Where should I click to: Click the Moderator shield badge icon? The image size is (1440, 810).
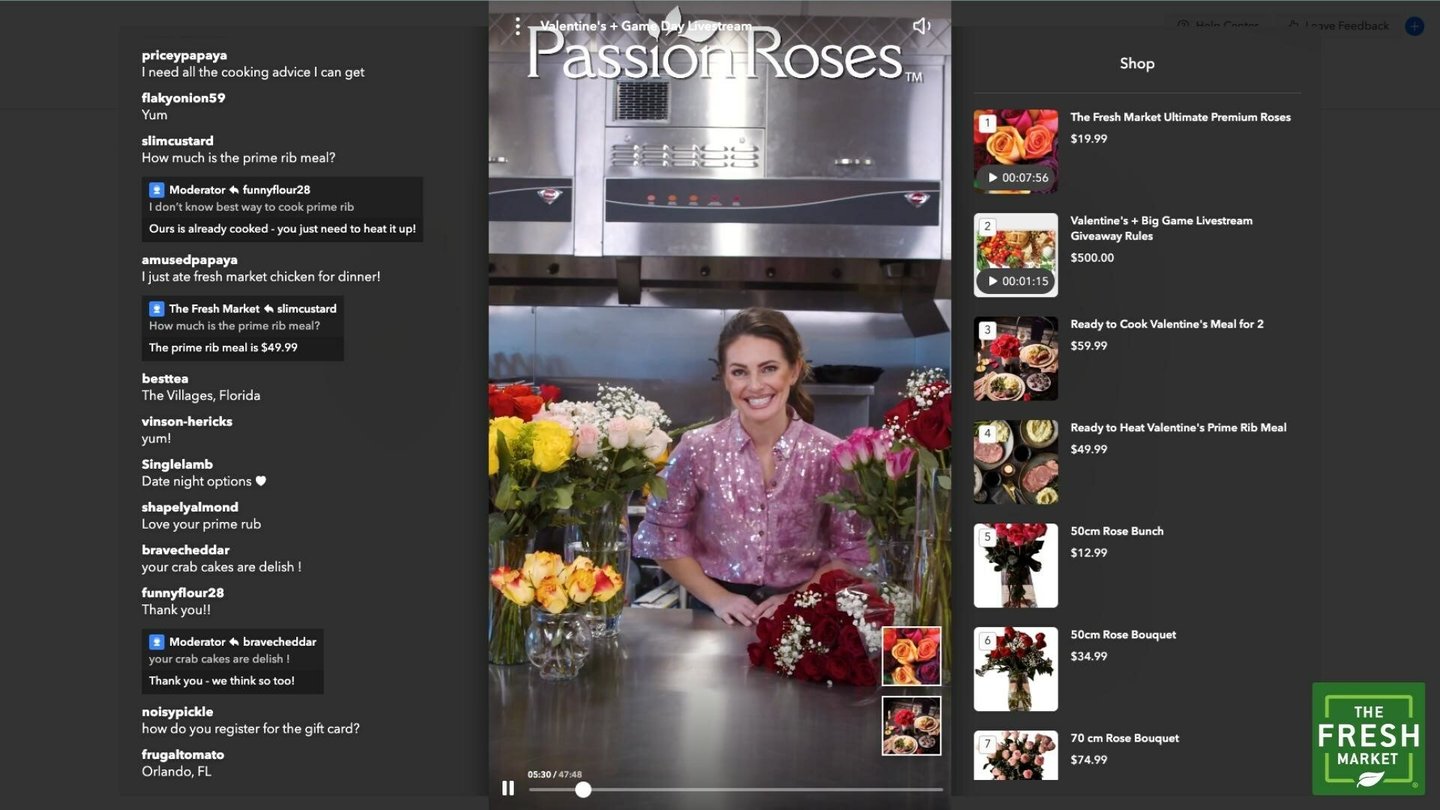155,189
